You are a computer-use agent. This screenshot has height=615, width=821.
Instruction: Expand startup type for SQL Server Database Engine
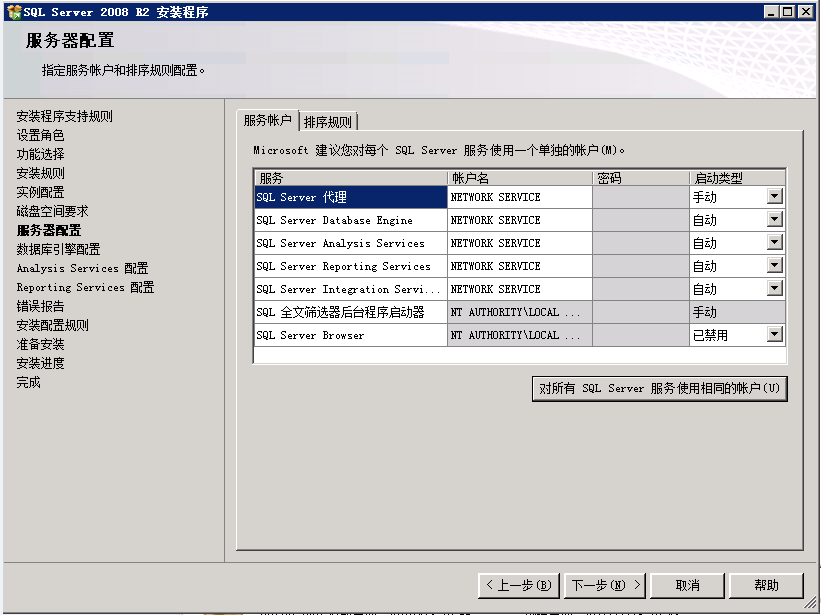coord(774,220)
